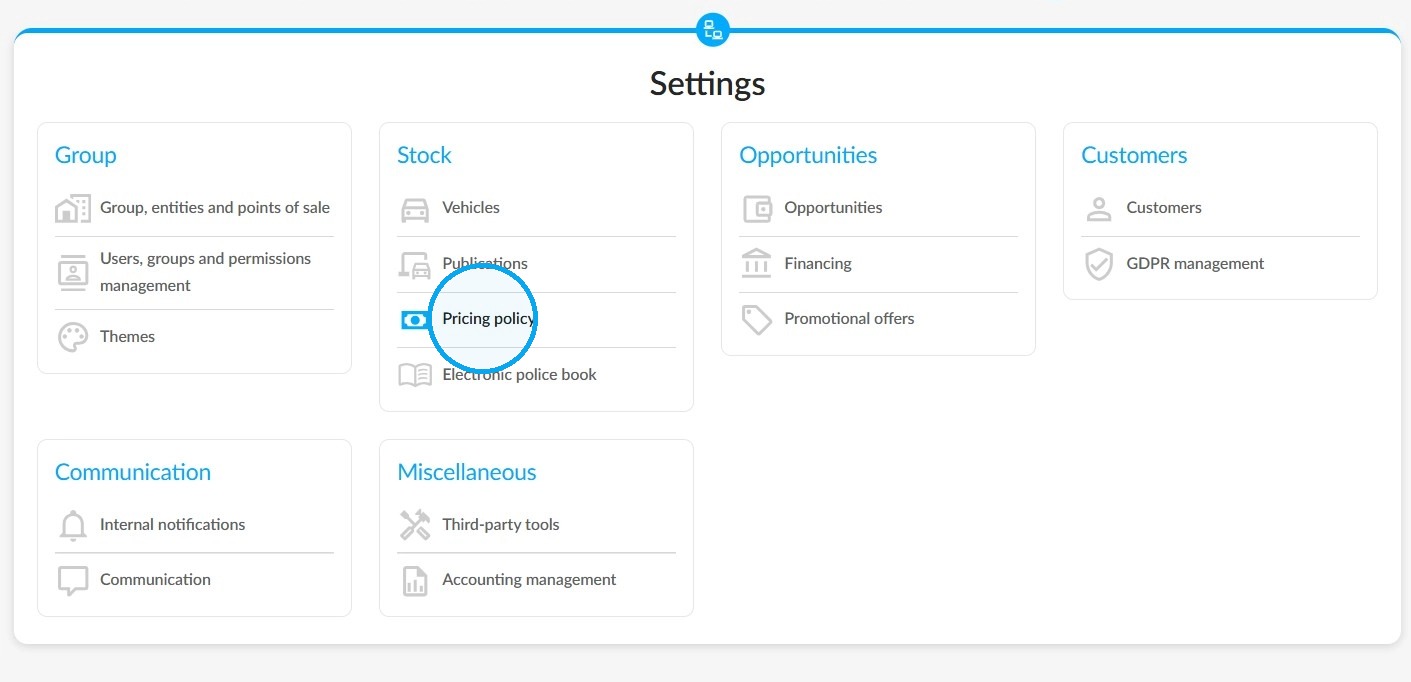Click the car icon next to Vehicles

(x=415, y=209)
